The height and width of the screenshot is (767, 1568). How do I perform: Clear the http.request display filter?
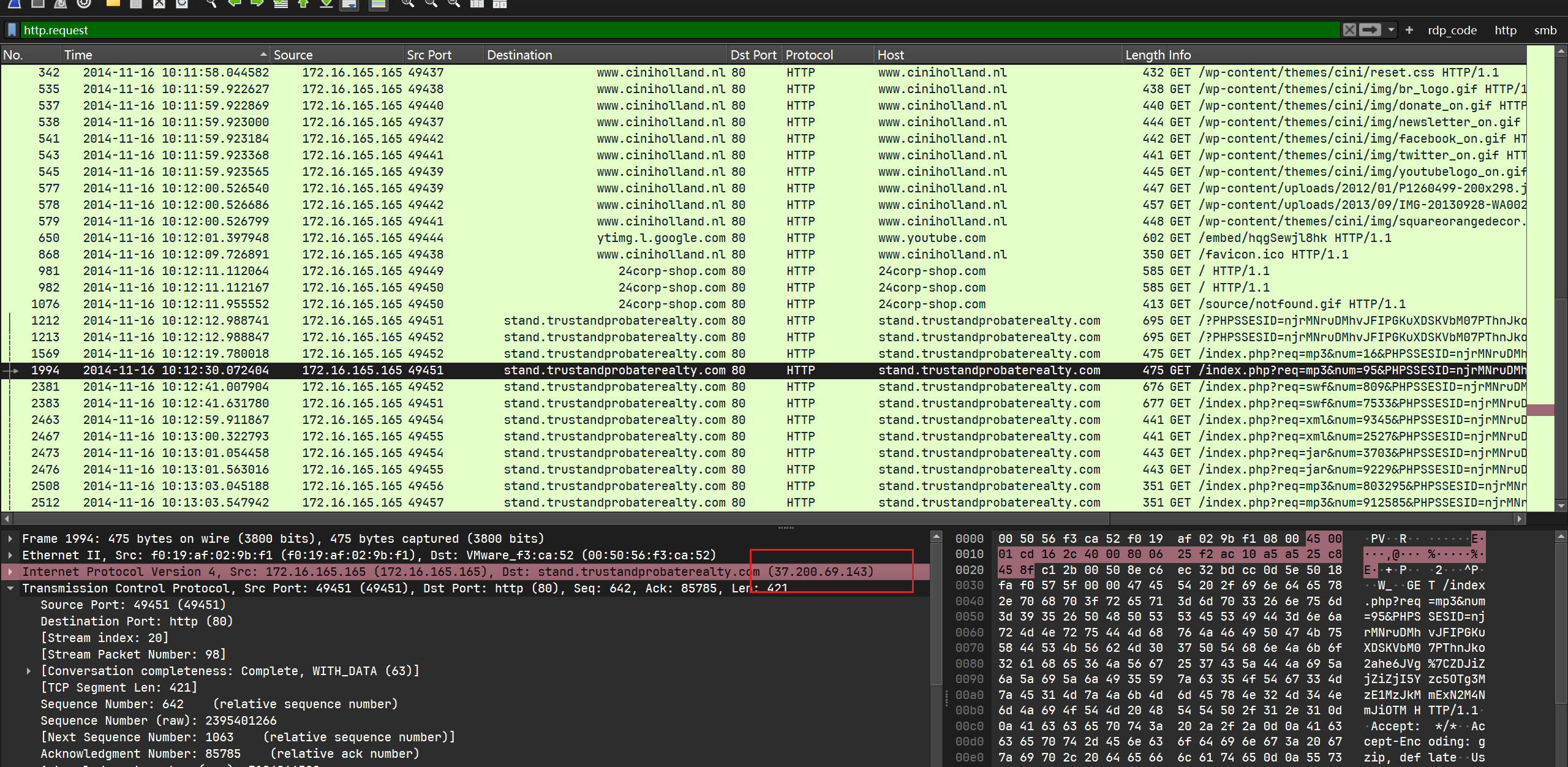tap(1349, 30)
